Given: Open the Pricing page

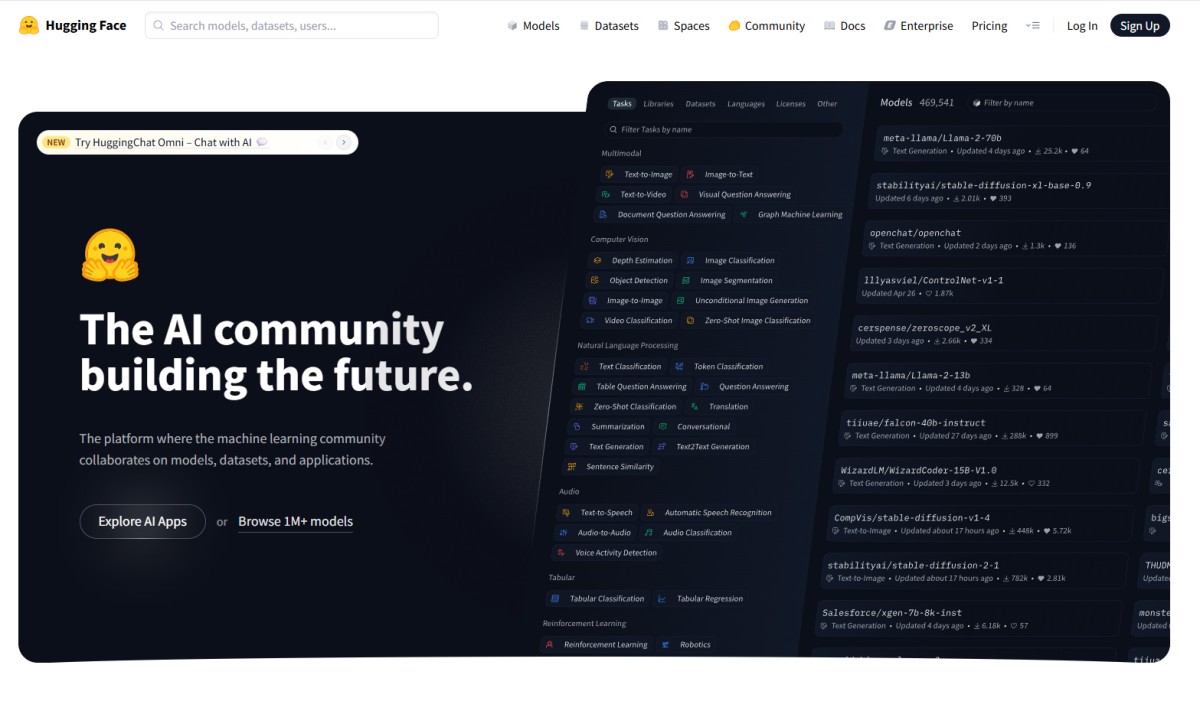Looking at the screenshot, I should [x=989, y=26].
